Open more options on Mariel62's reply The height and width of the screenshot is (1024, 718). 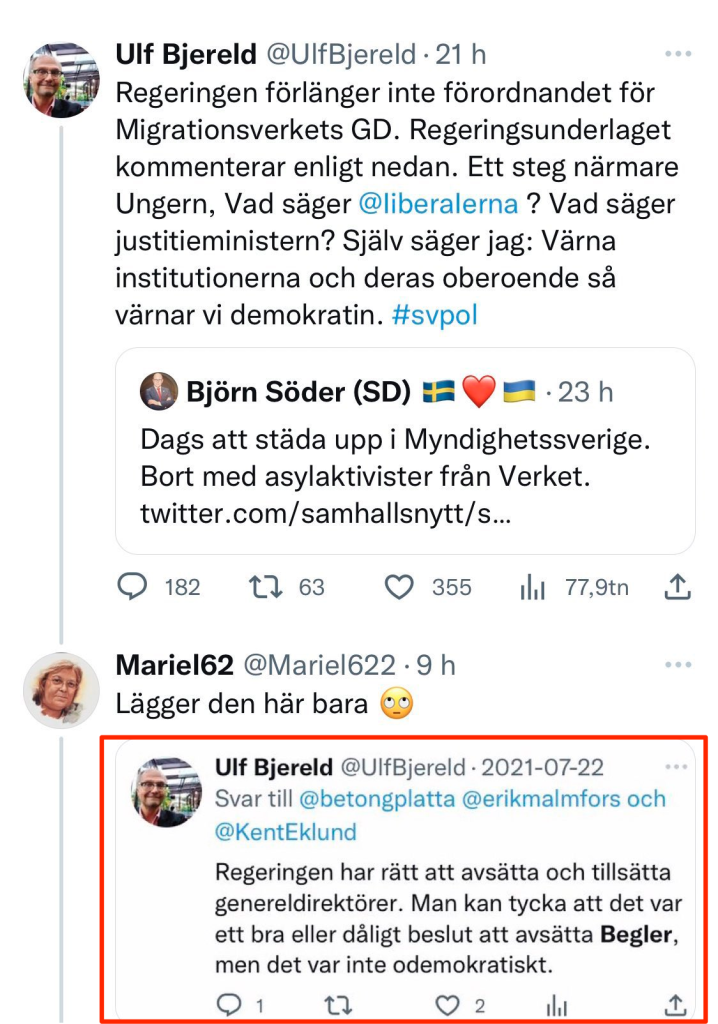pos(678,665)
